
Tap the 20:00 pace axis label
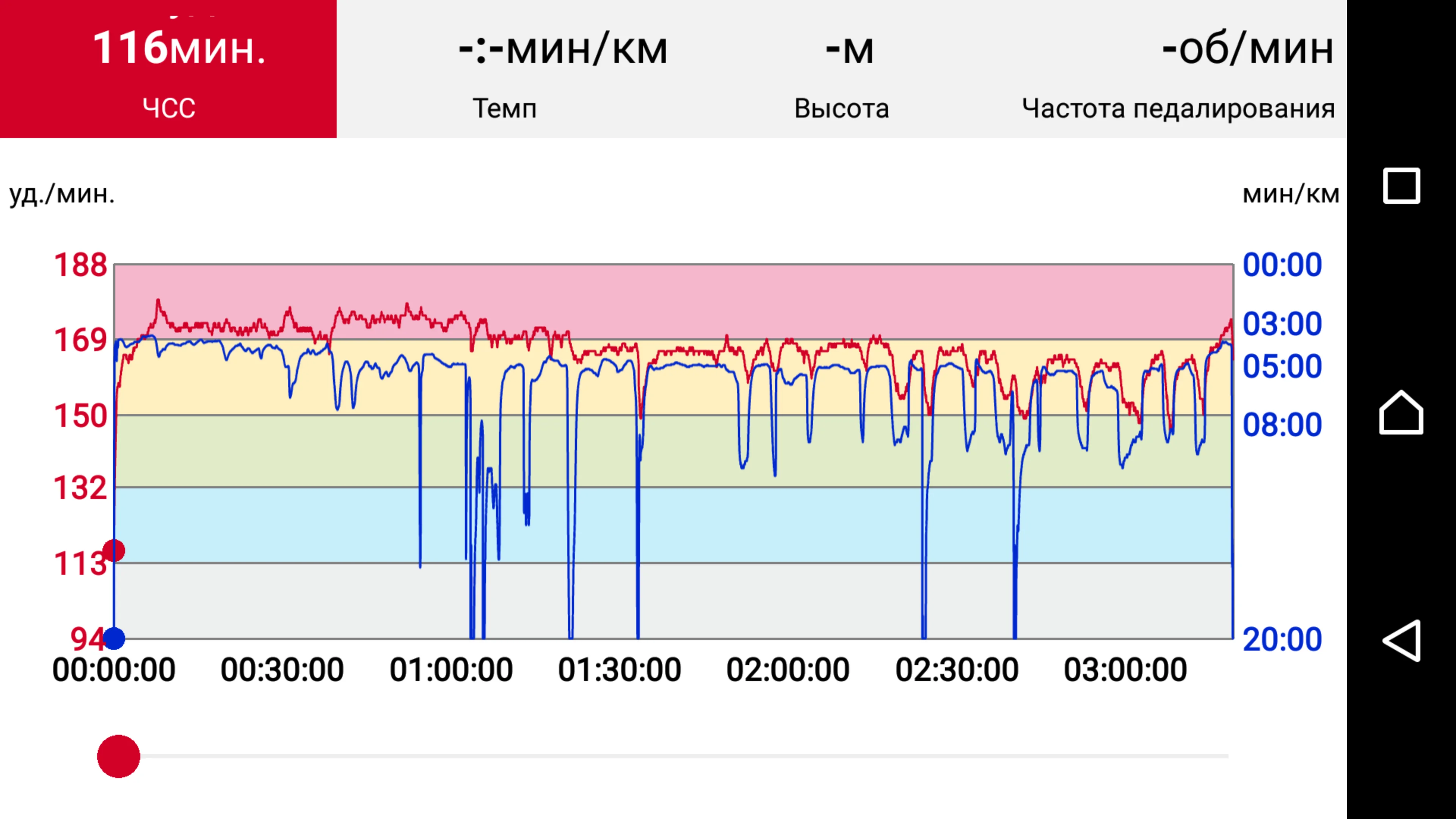tap(1282, 640)
